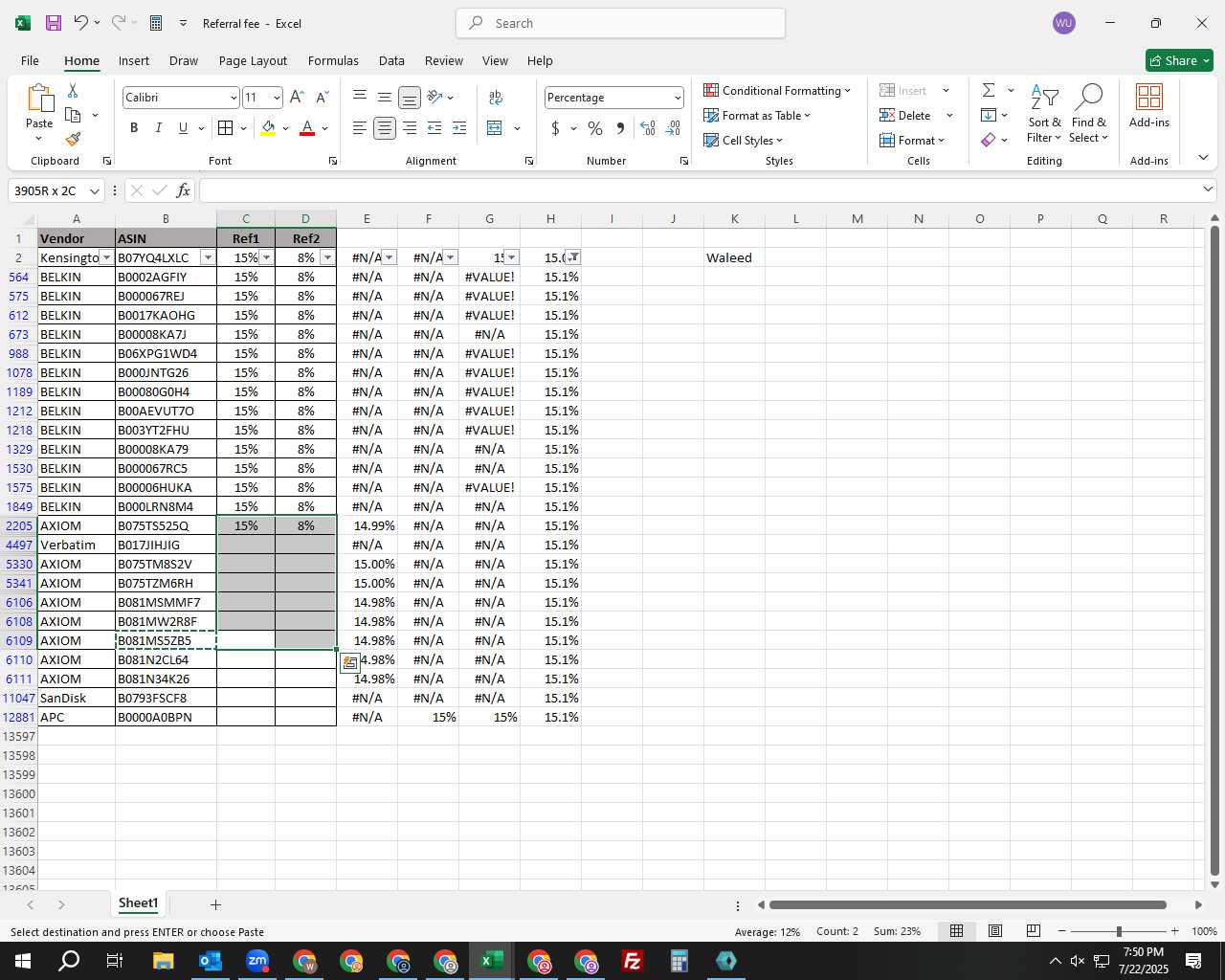Click Insert Function fx icon
Screen dimensions: 1225x980
[x=184, y=190]
